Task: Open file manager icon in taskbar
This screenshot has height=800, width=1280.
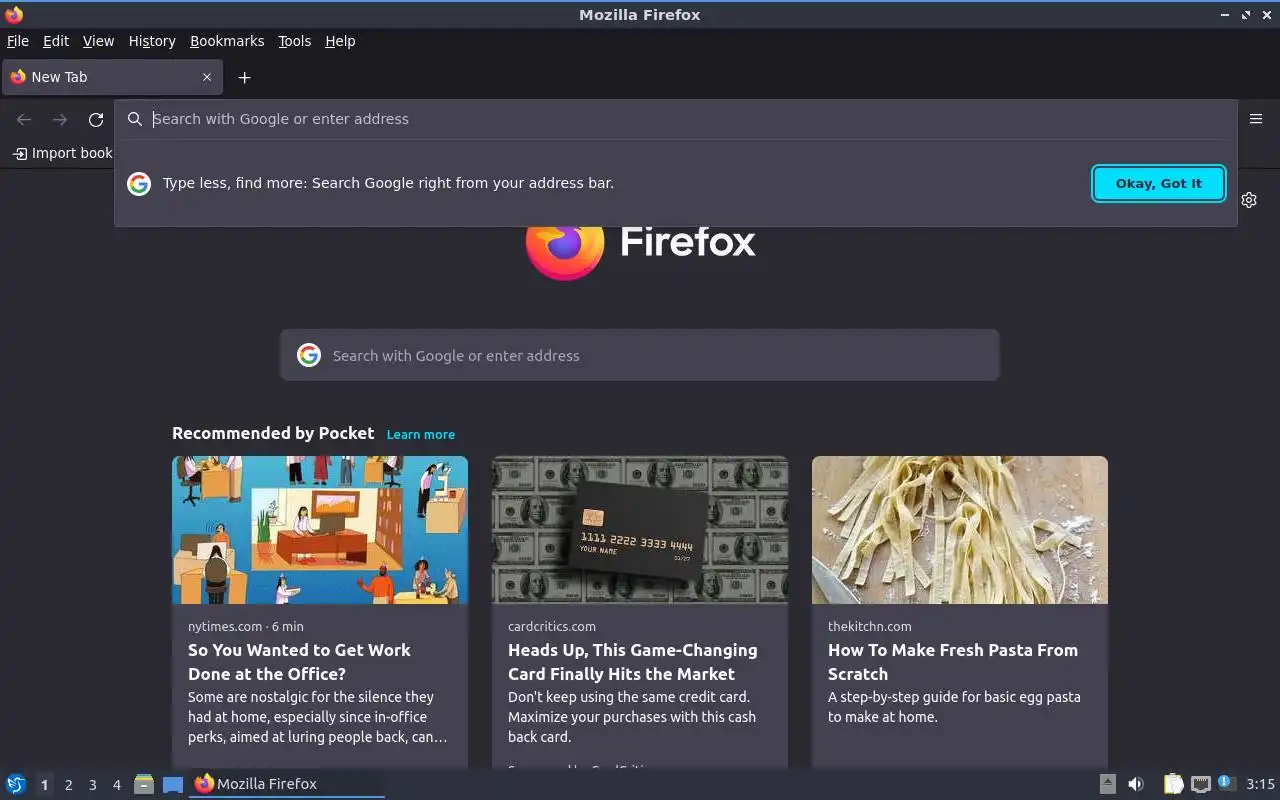Action: tap(144, 784)
